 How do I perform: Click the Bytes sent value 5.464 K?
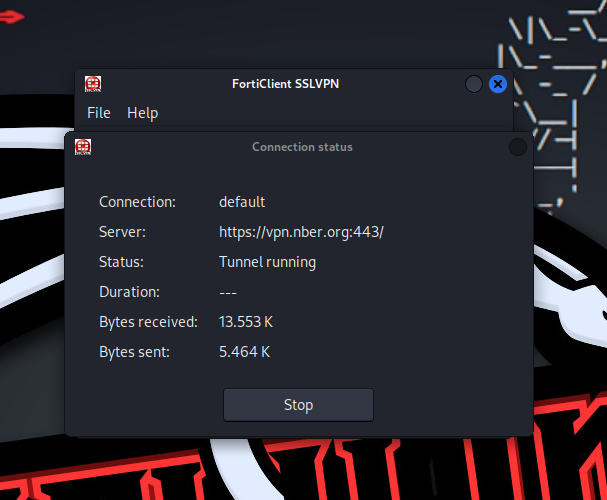245,352
